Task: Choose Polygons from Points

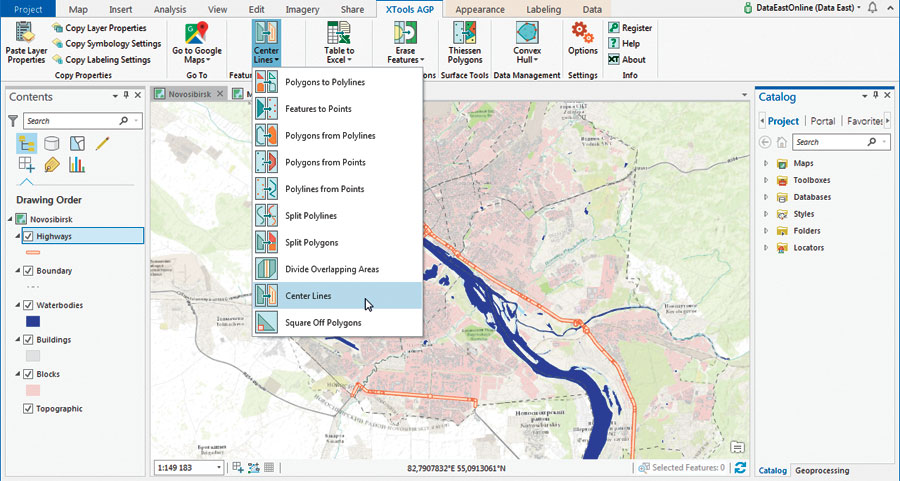Action: click(x=338, y=162)
